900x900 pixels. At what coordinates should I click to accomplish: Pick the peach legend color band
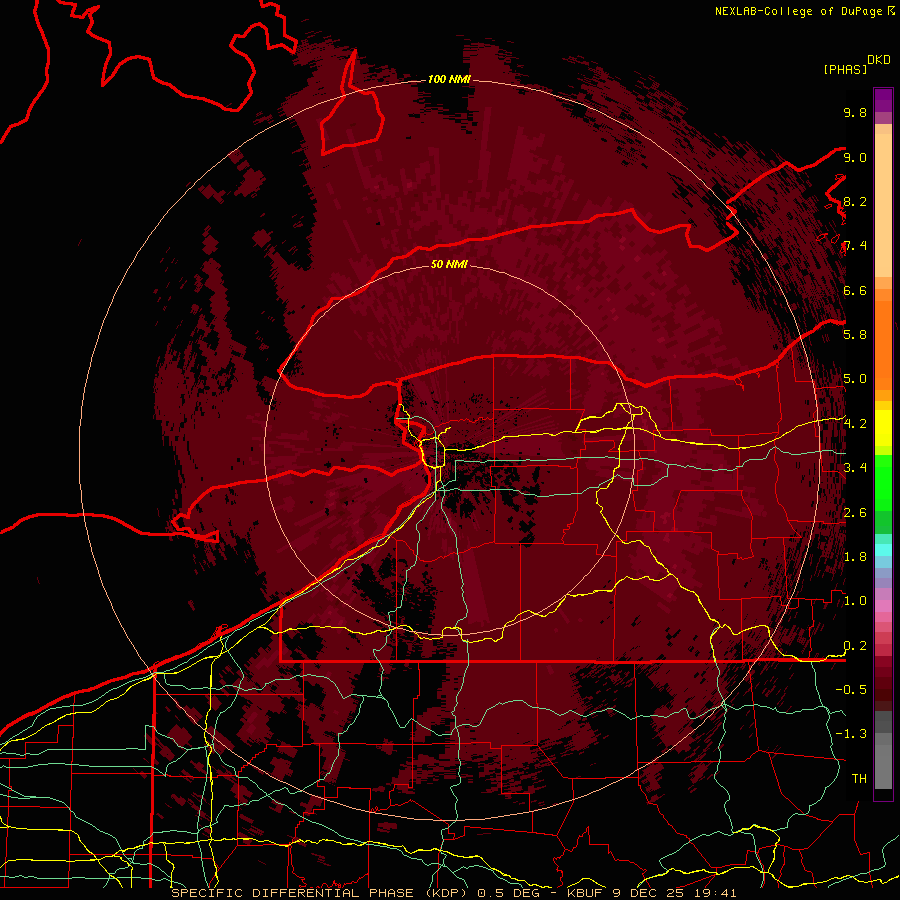(883, 207)
